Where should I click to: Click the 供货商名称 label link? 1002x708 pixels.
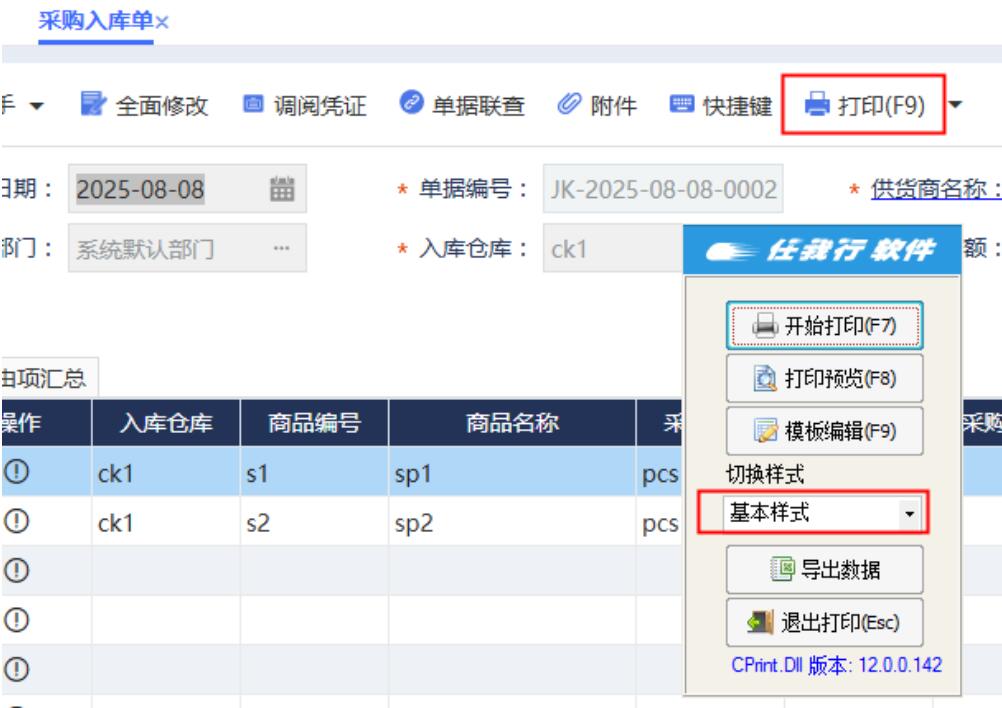click(935, 189)
